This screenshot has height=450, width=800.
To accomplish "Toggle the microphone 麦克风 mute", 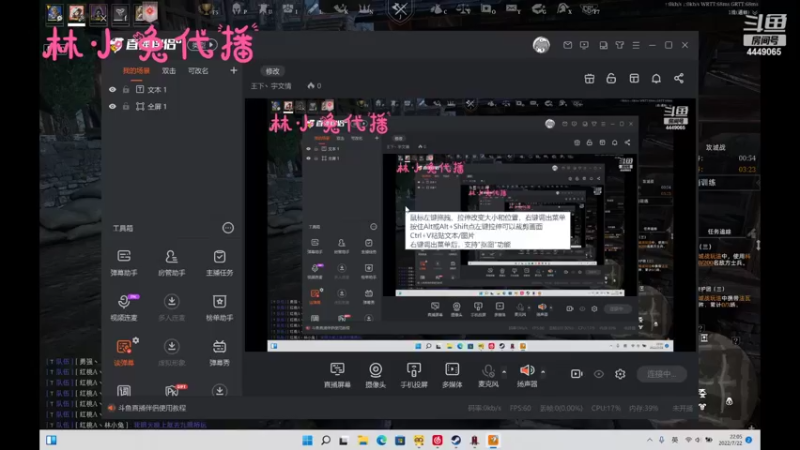I will (x=488, y=375).
